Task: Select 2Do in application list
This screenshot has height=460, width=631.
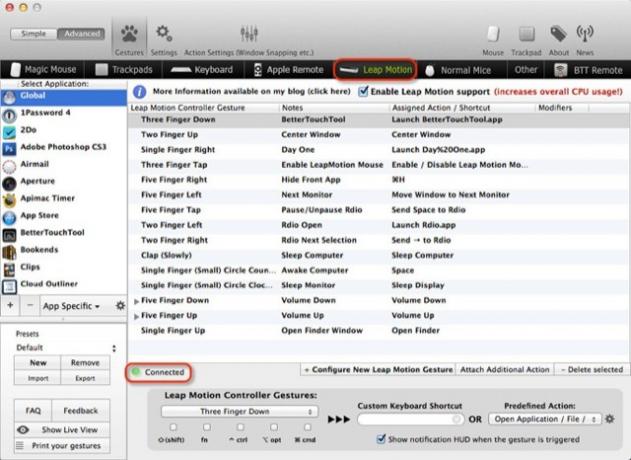Action: pos(64,130)
